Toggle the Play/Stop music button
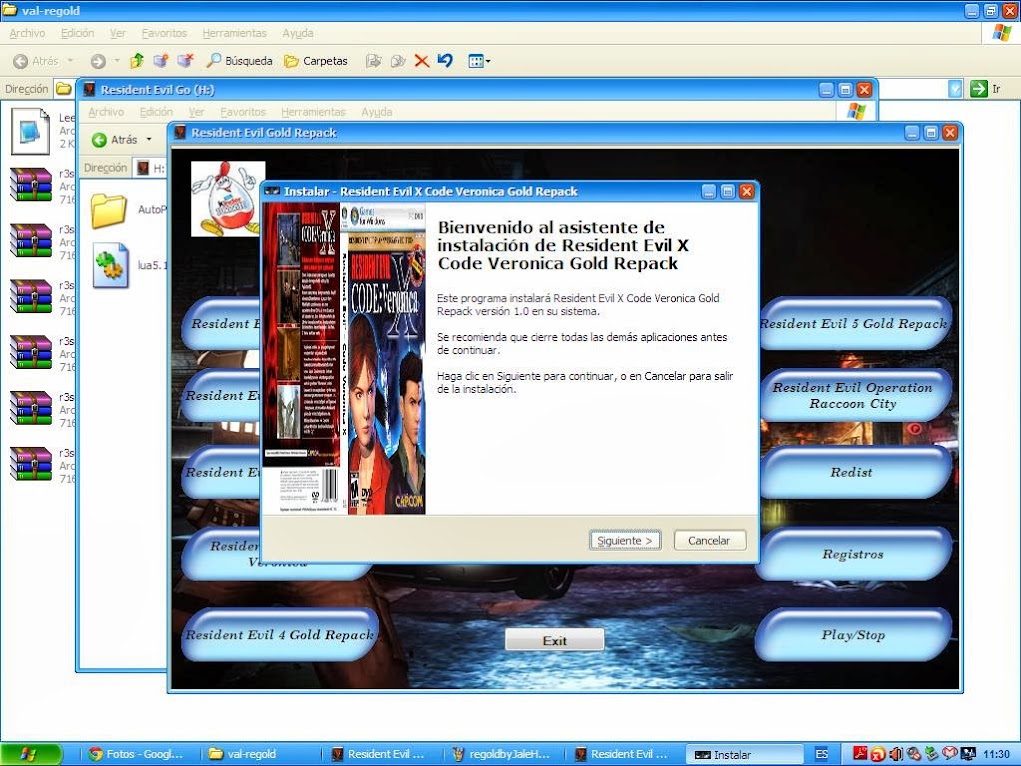The height and width of the screenshot is (766, 1021). [853, 634]
